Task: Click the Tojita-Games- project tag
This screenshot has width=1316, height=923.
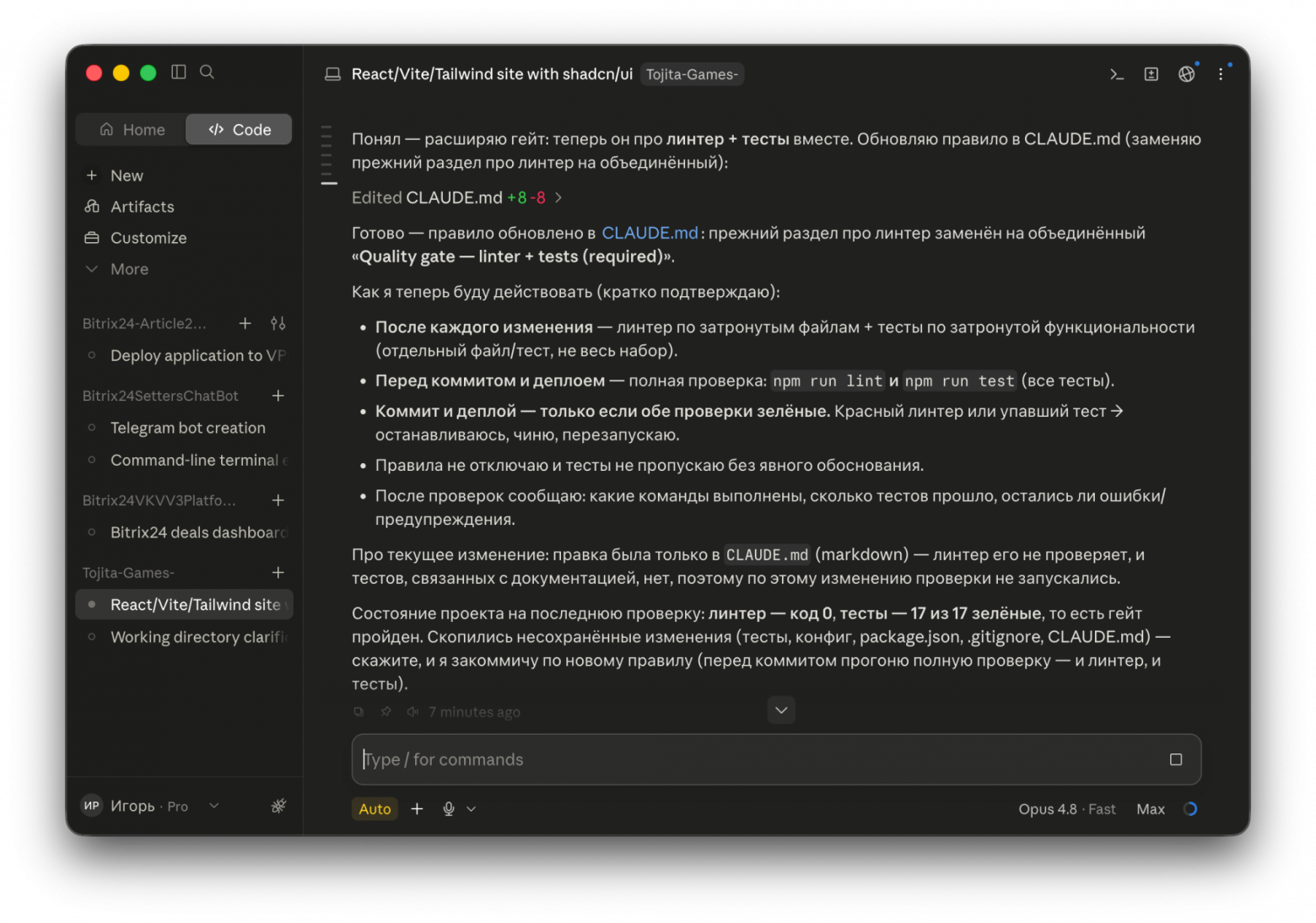Action: tap(692, 74)
